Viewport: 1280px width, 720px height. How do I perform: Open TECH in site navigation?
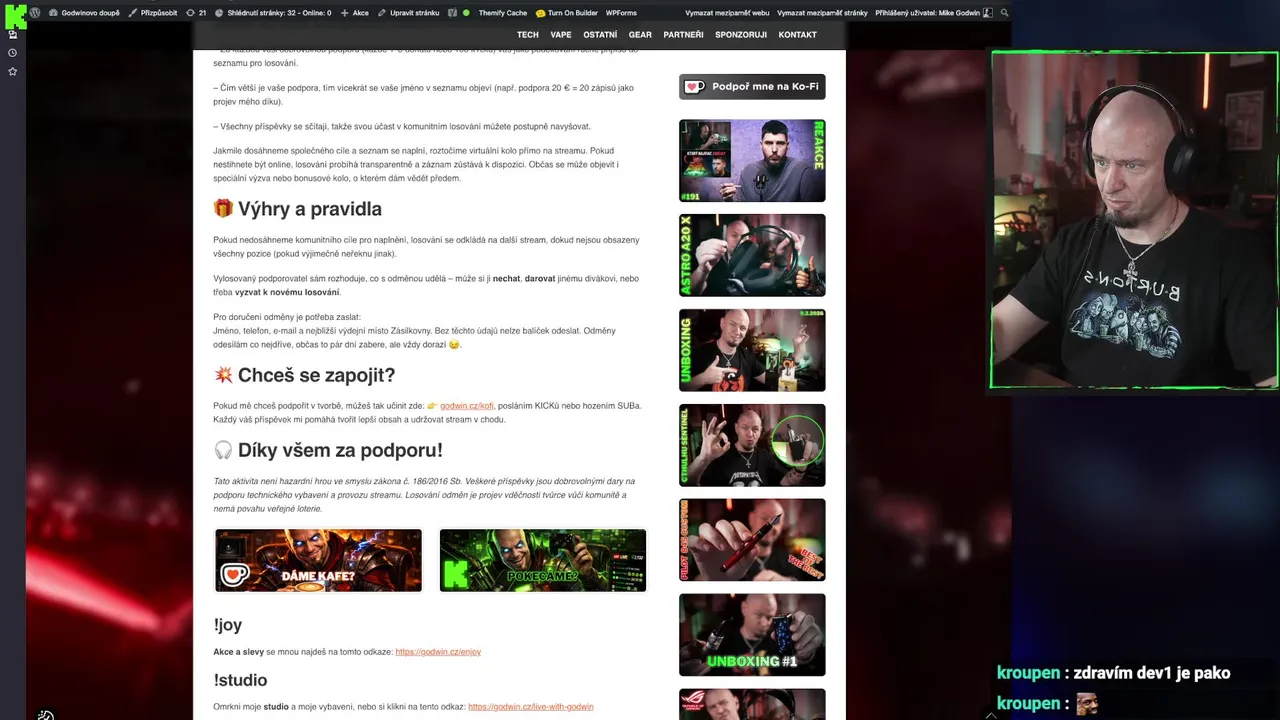click(527, 35)
